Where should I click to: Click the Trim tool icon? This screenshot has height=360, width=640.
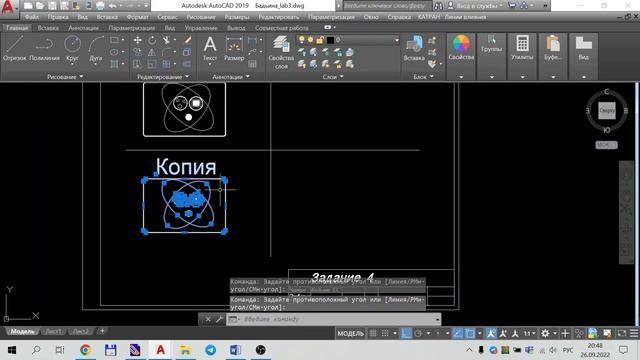(x=166, y=40)
